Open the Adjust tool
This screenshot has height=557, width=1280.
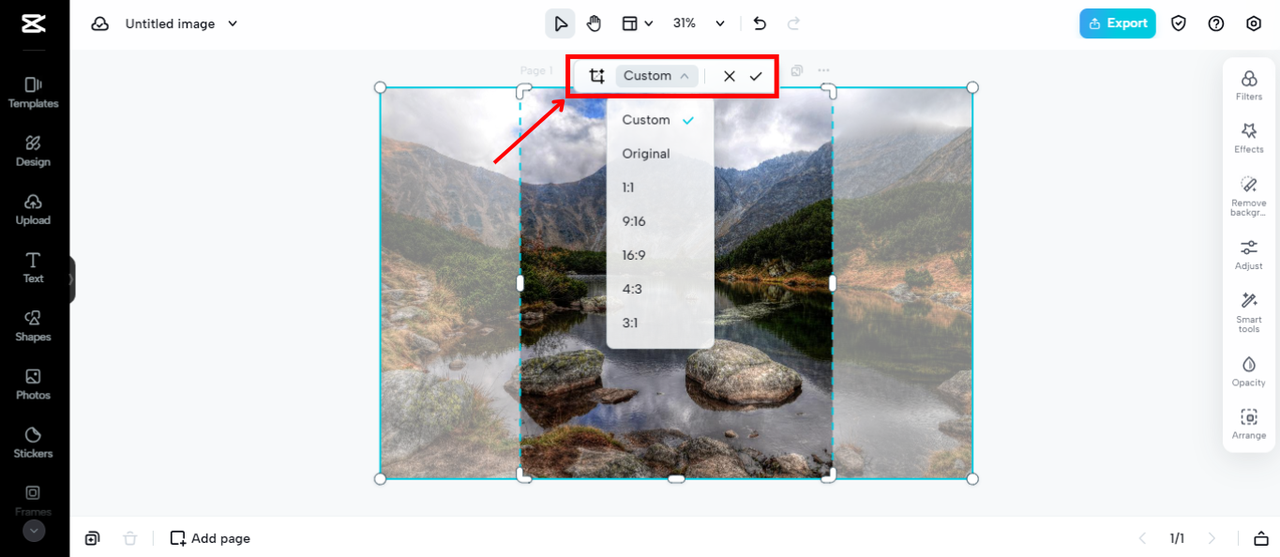[1249, 255]
